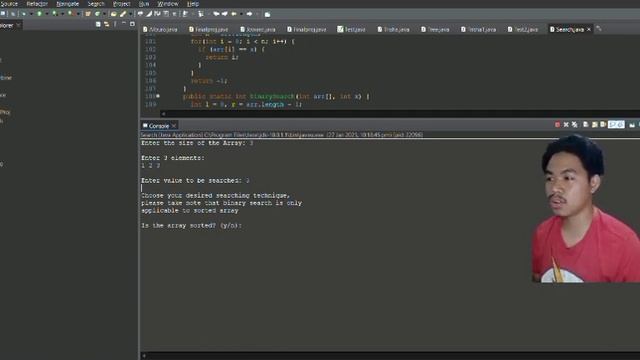Toggle Link with Editor in Package Explorer
Viewport: 640px width, 360px height.
coord(107,24)
